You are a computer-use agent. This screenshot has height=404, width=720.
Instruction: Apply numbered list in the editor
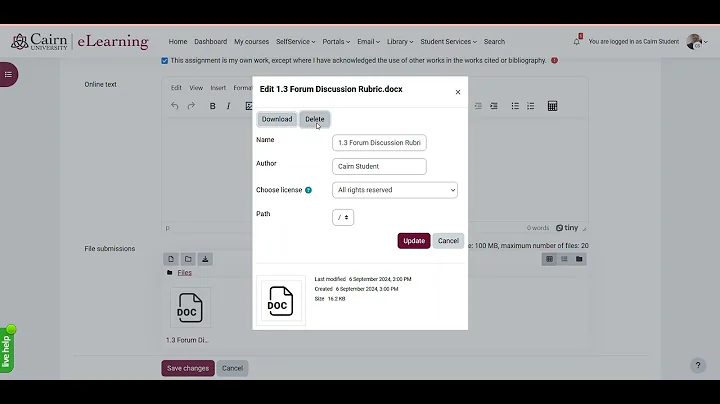(x=531, y=106)
